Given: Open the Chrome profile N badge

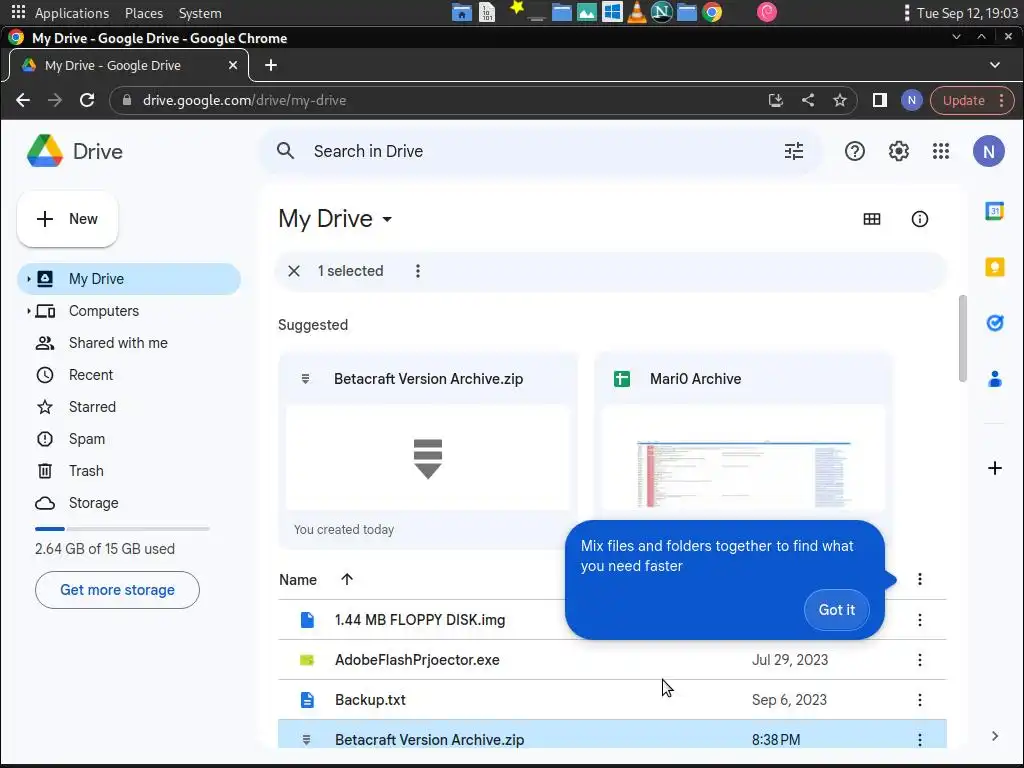Looking at the screenshot, I should tap(912, 101).
